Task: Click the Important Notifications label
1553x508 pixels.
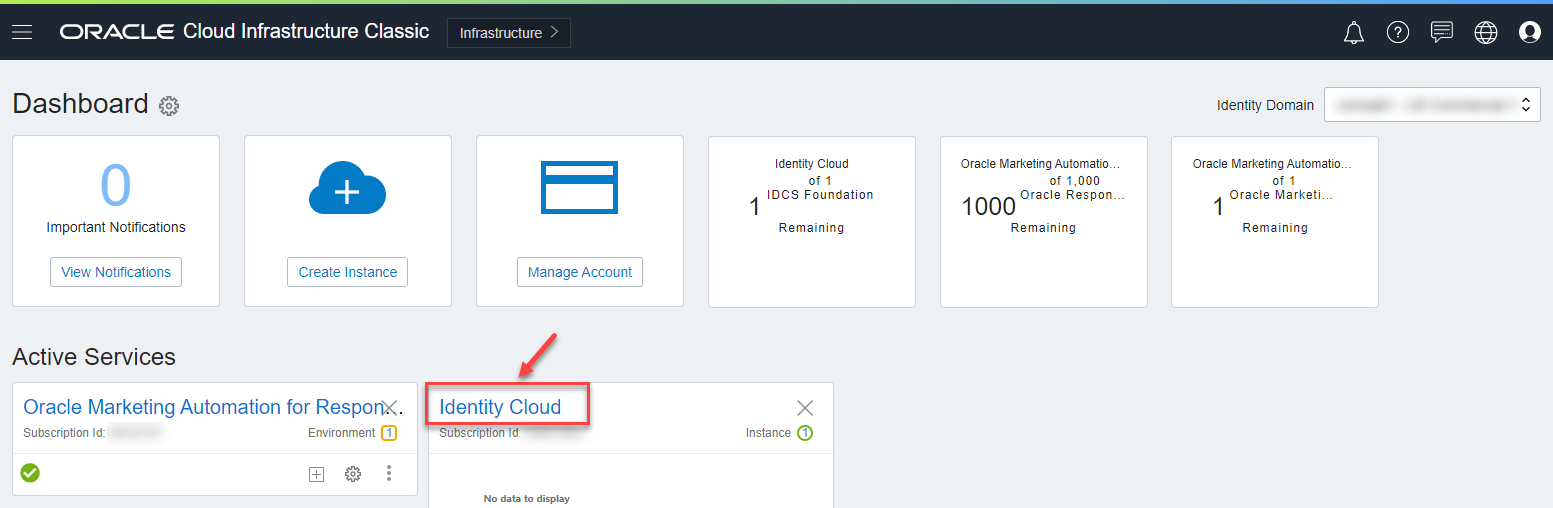Action: click(x=116, y=227)
